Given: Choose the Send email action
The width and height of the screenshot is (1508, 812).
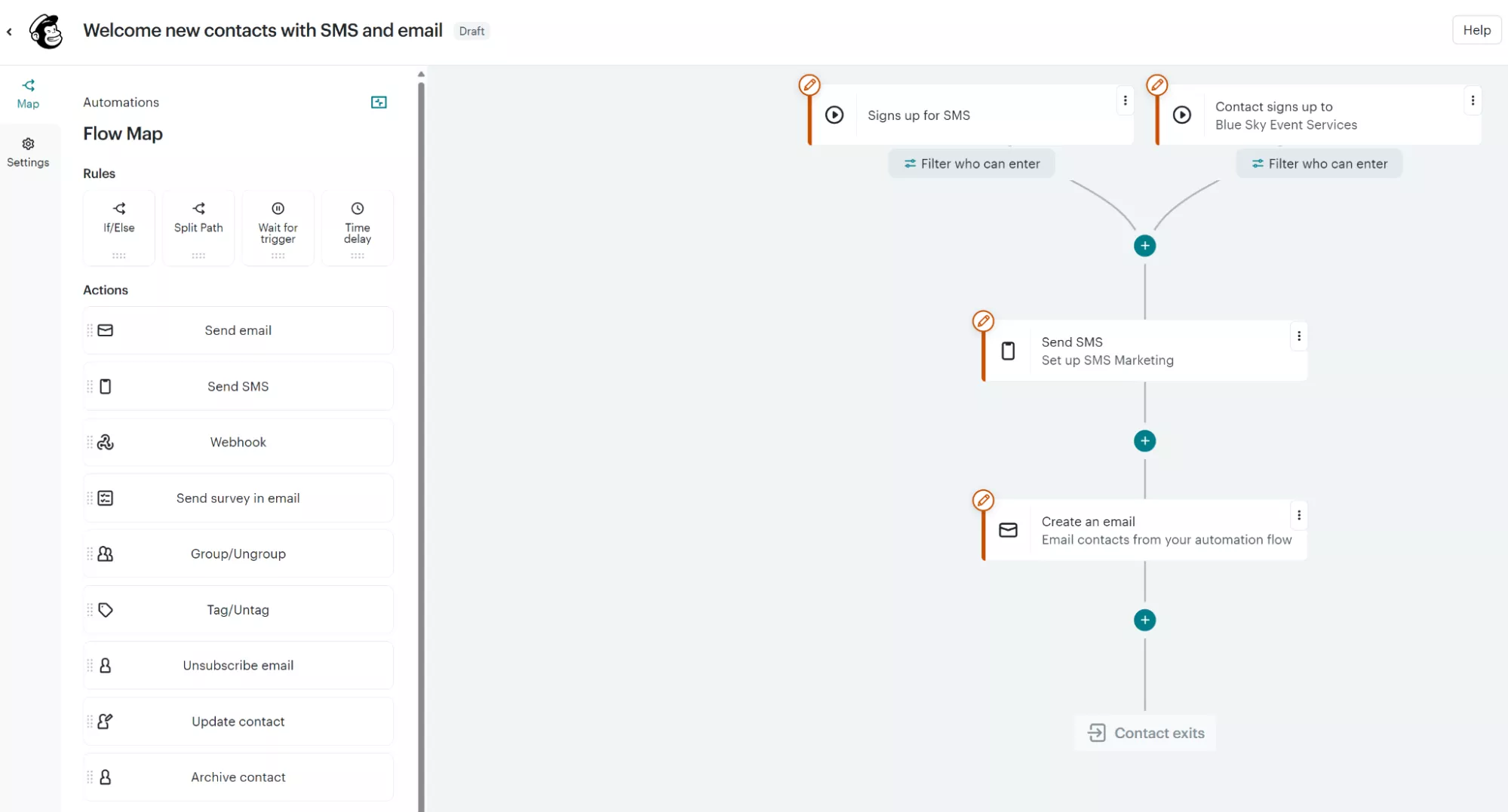Looking at the screenshot, I should [x=238, y=330].
